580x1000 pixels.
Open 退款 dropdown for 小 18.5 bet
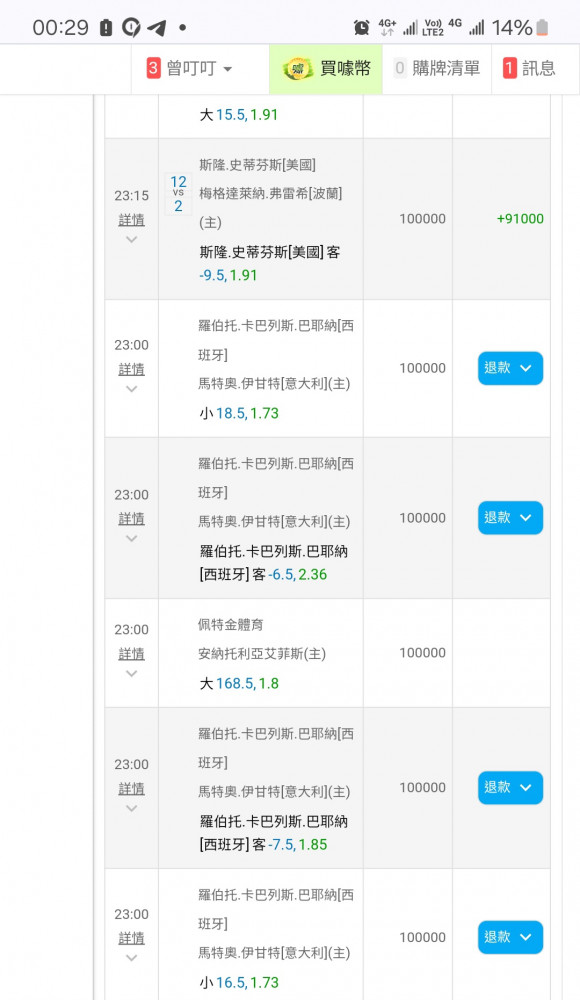(510, 368)
